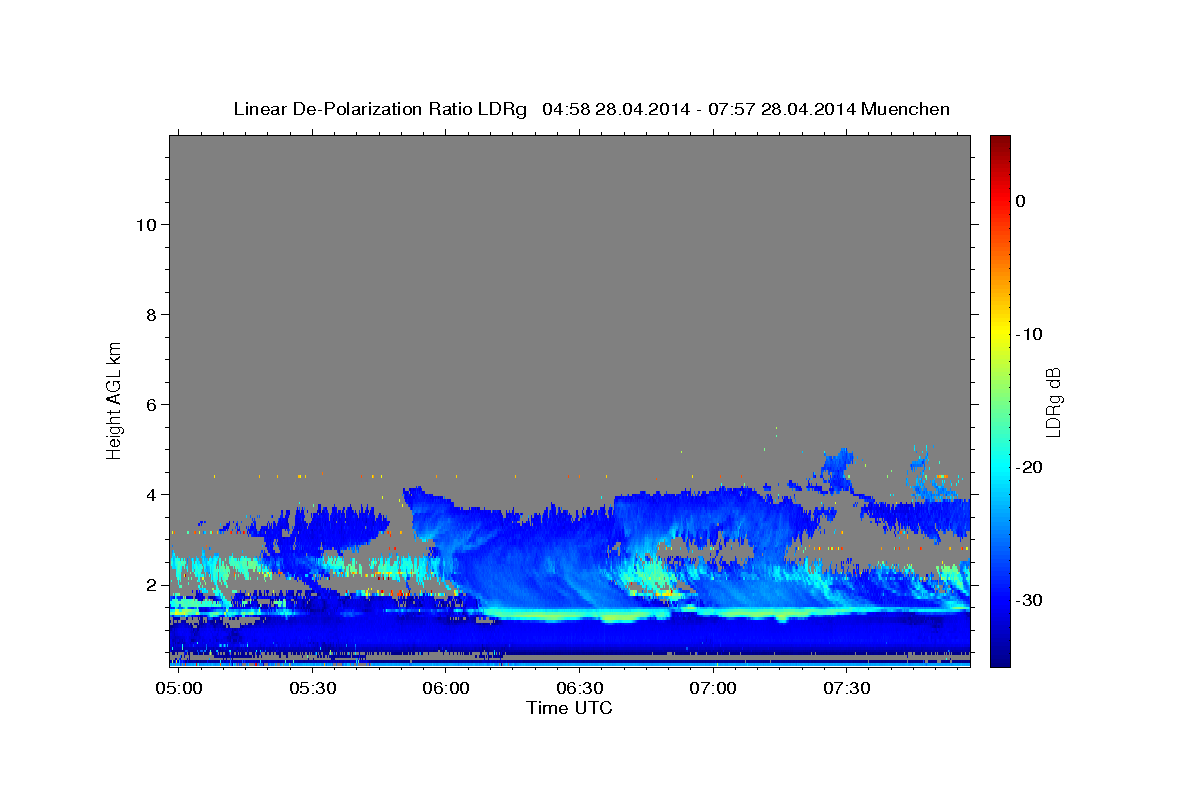Click the green middle section of colorbar
The width and height of the screenshot is (1200, 800).
coord(1000,400)
